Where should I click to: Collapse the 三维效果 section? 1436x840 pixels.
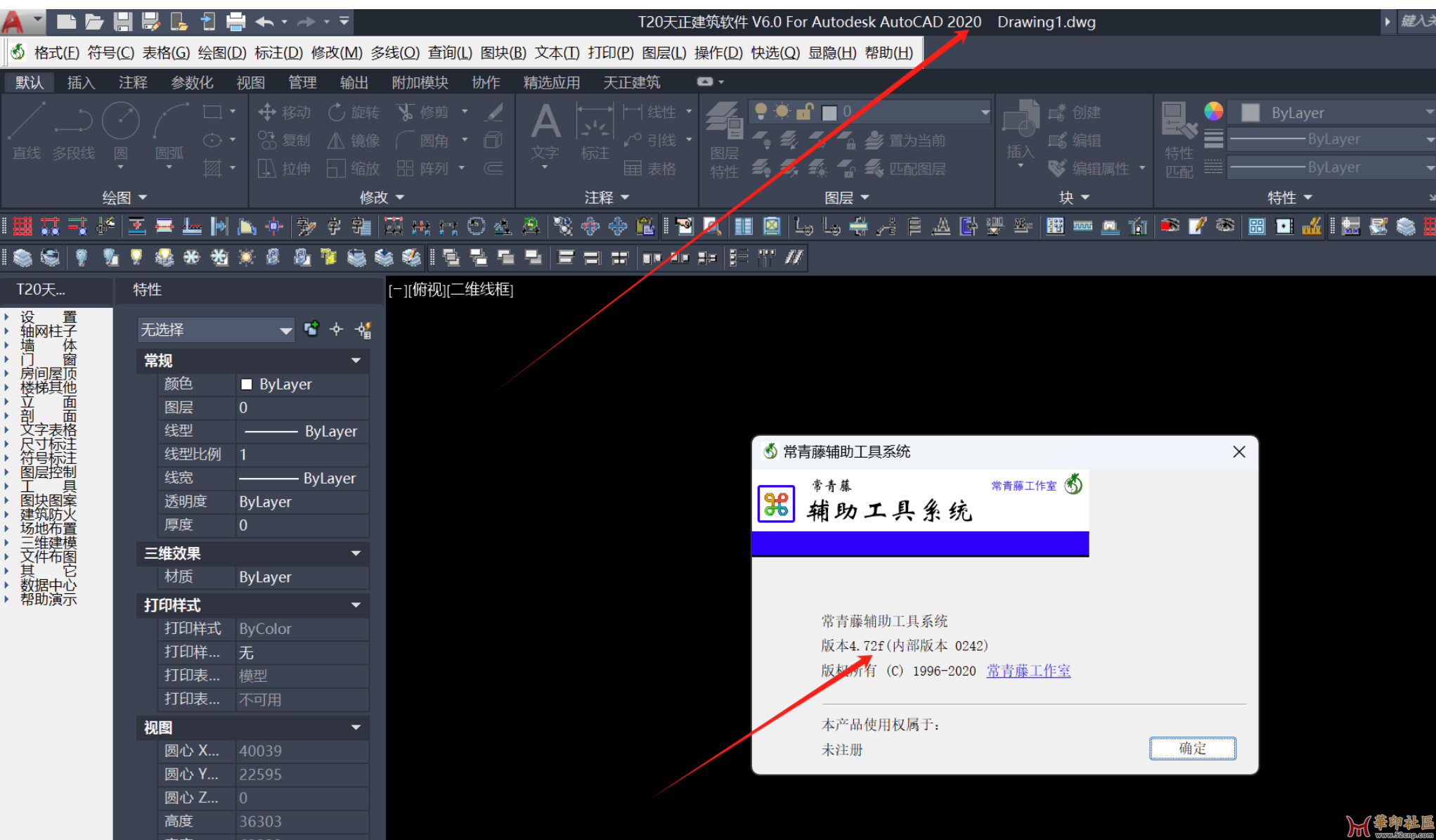[x=356, y=553]
